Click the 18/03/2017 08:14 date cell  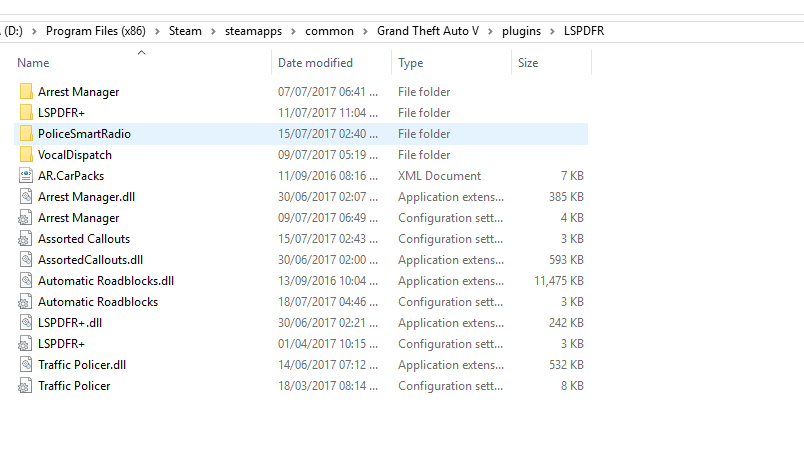click(x=328, y=386)
